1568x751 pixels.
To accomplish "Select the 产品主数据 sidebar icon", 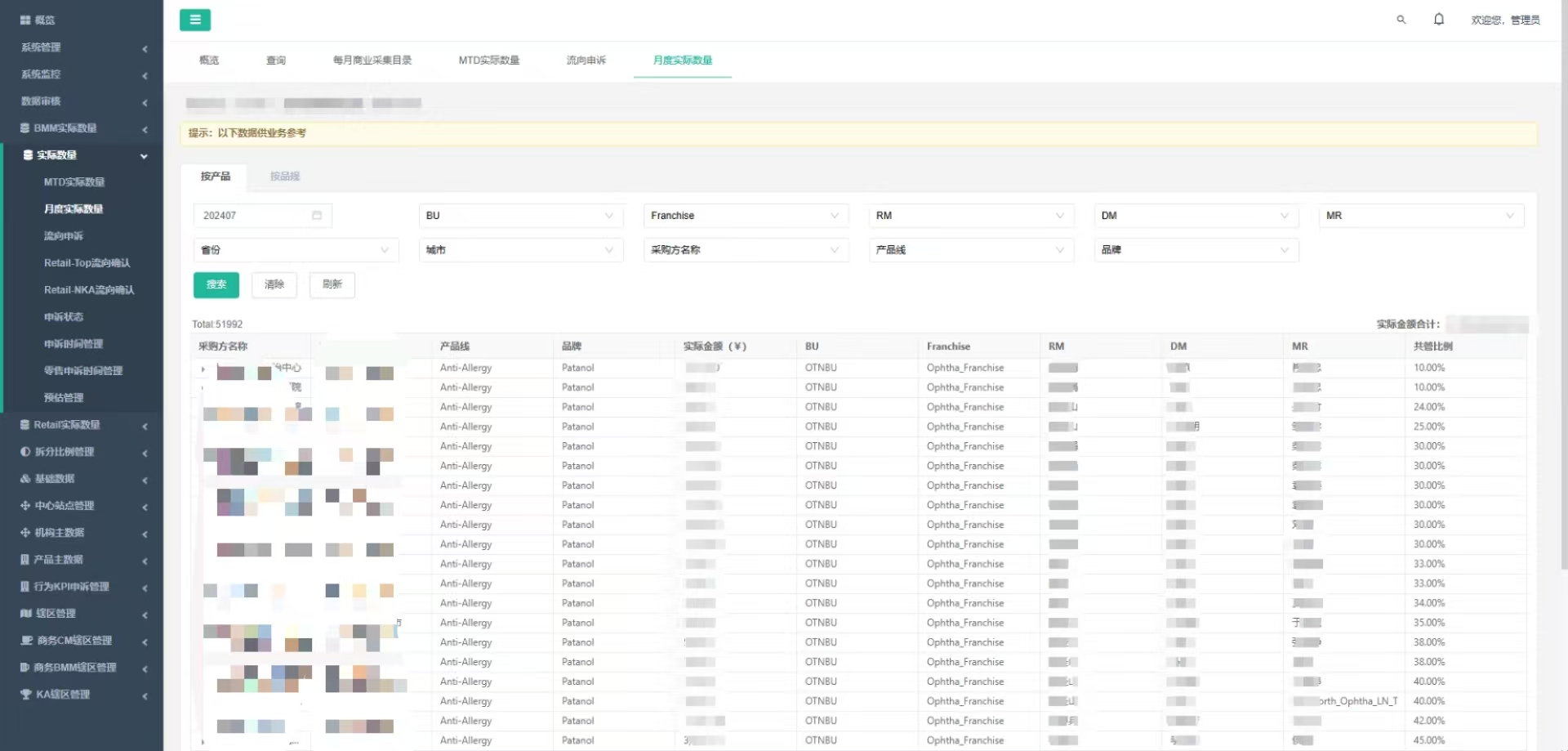I will click(24, 559).
